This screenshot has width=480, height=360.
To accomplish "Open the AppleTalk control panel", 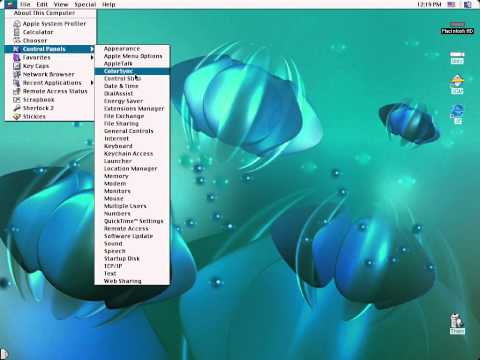I will click(132, 63).
